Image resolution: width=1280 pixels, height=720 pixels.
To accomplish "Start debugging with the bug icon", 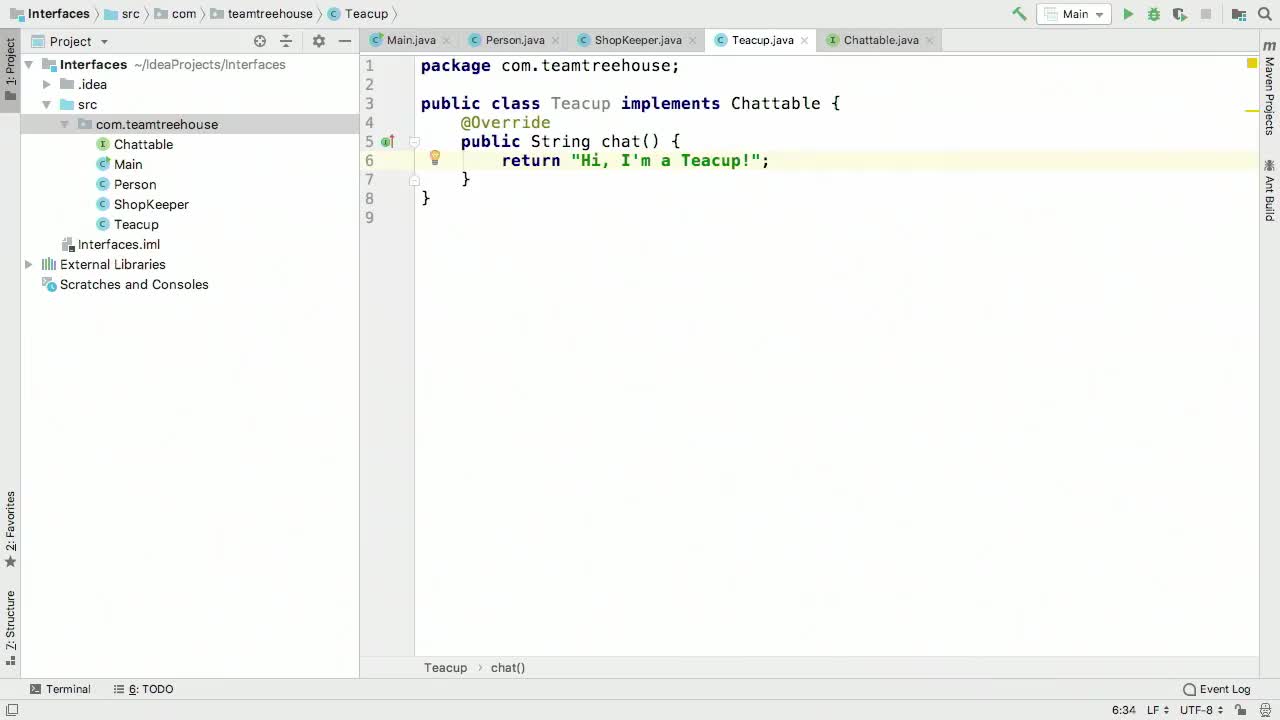I will [1153, 14].
